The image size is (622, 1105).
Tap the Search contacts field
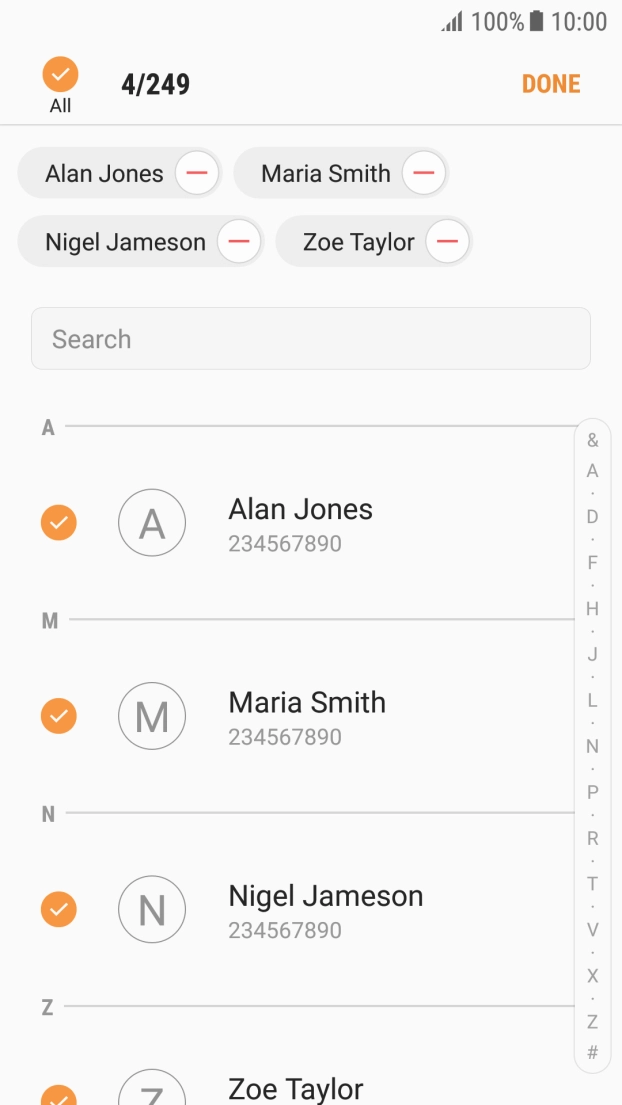click(x=310, y=339)
